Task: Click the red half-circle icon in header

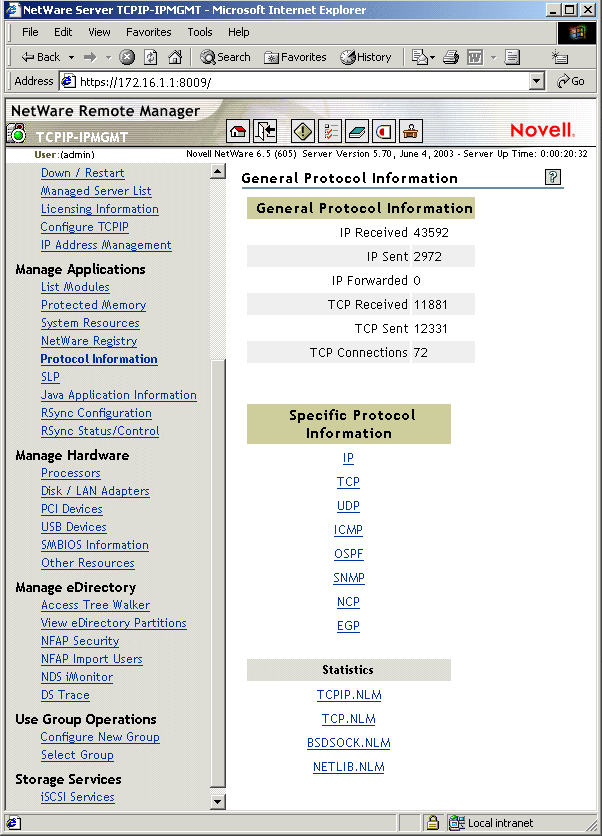Action: pos(384,131)
